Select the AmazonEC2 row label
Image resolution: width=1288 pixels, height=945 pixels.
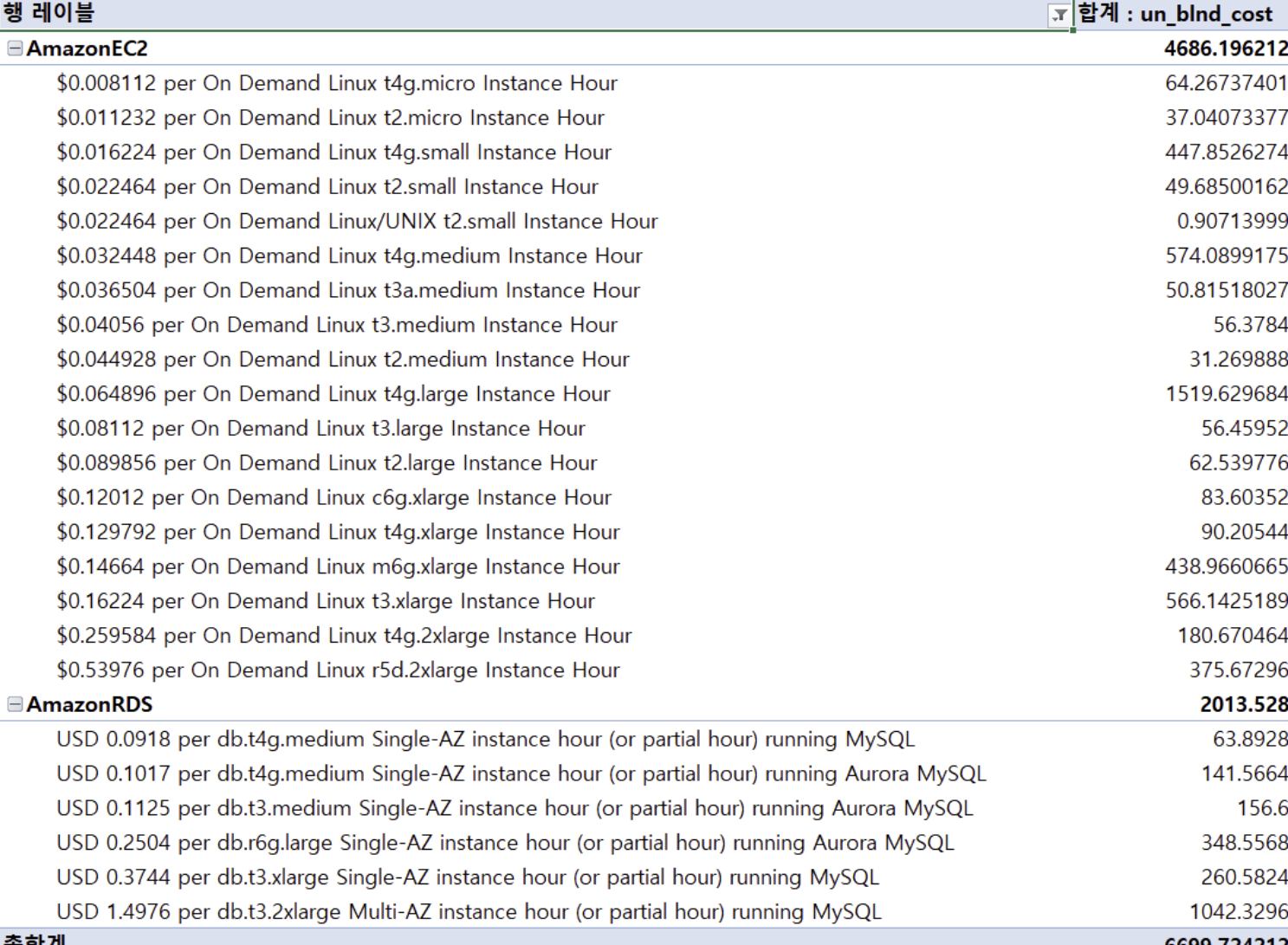[87, 49]
